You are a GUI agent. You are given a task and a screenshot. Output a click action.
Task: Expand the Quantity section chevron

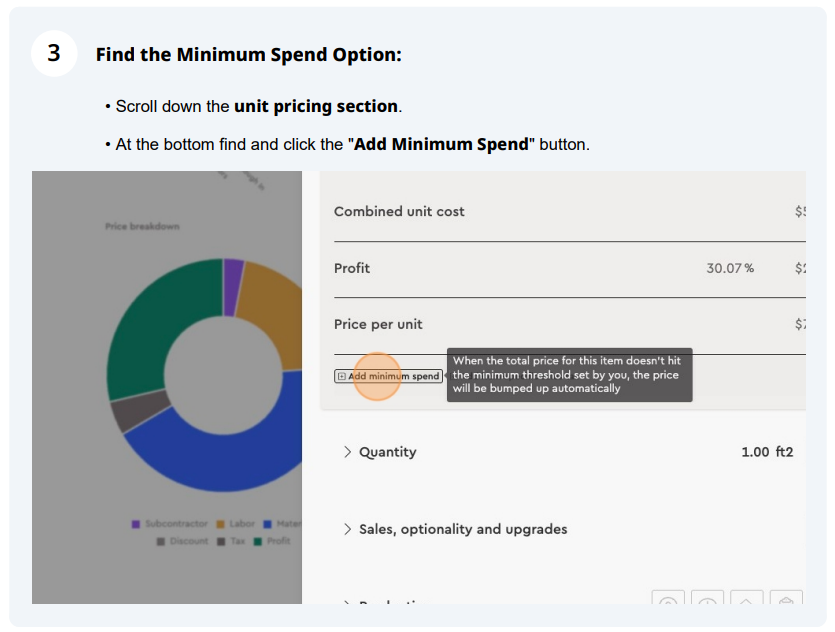pos(347,452)
